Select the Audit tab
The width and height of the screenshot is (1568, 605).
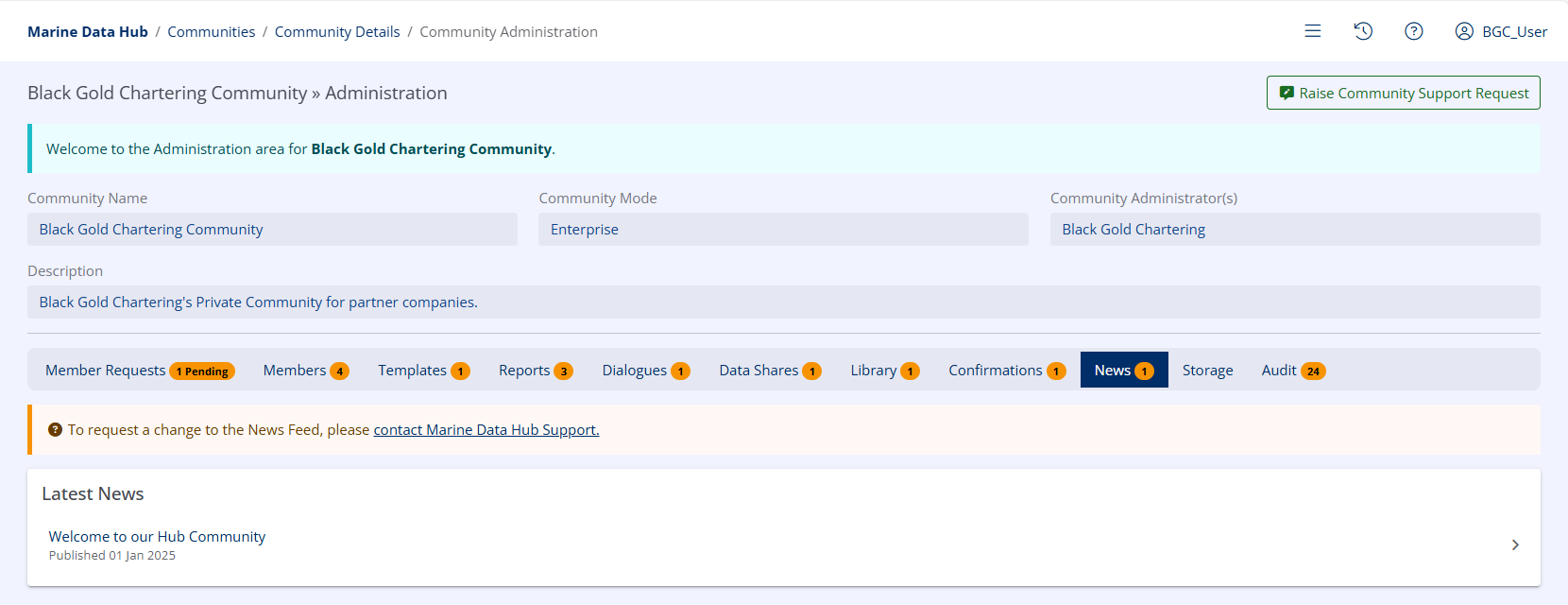1292,371
